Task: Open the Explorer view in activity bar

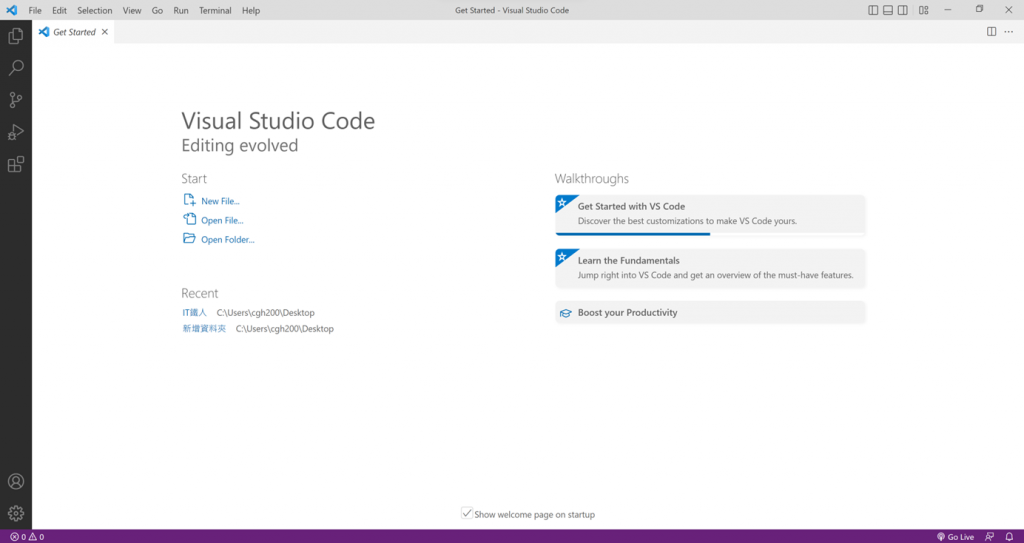Action: coord(16,36)
